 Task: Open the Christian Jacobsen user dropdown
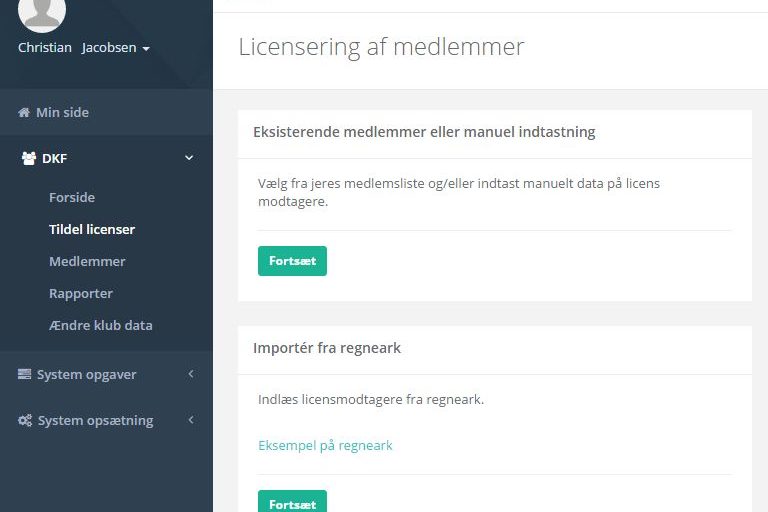click(x=84, y=48)
